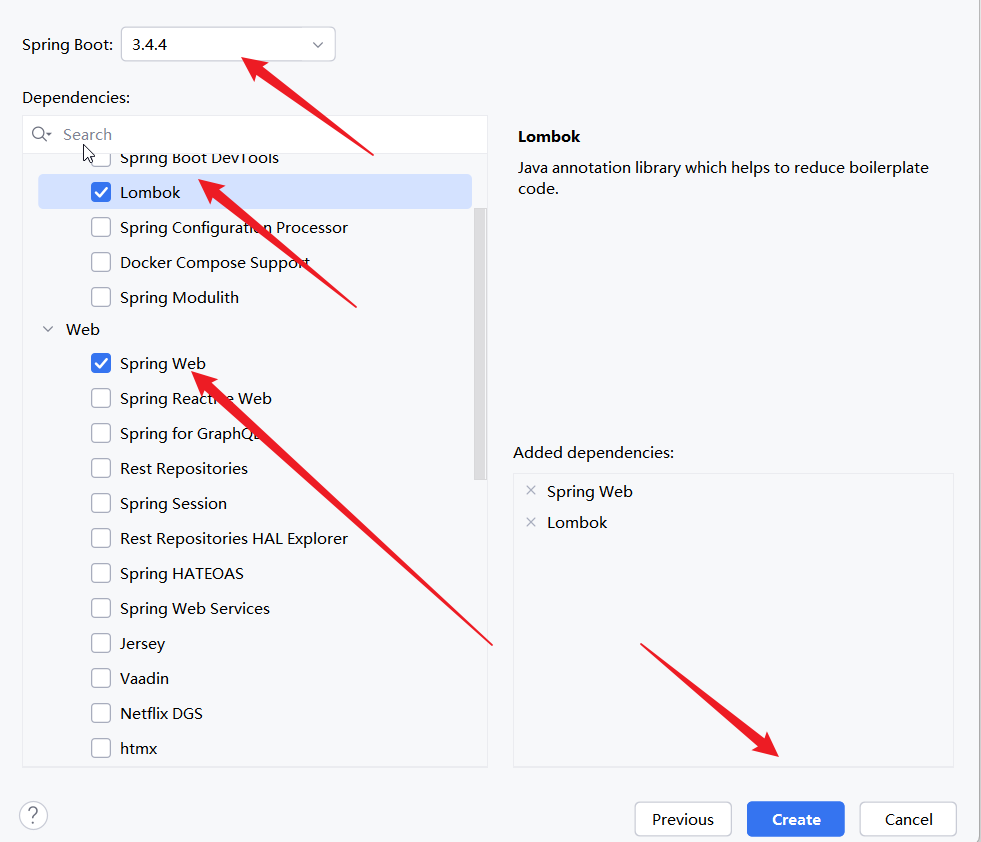Check the htmx checkbox

click(x=101, y=749)
